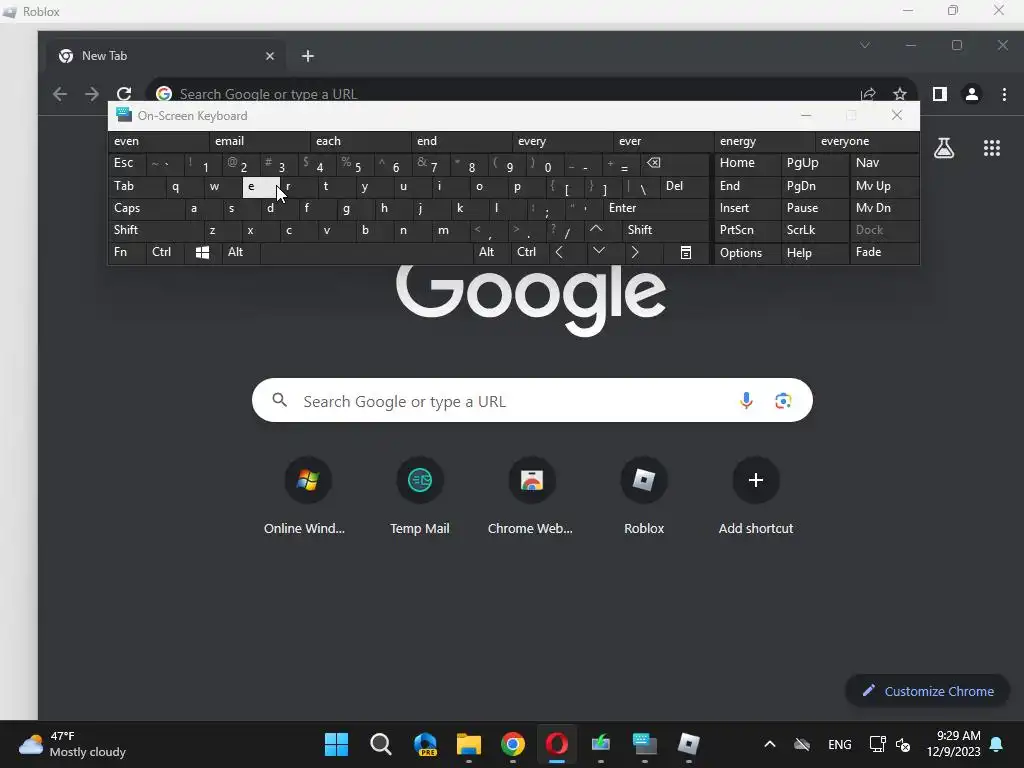Go back using Chrome's back arrow
This screenshot has width=1024, height=768.
click(x=60, y=94)
